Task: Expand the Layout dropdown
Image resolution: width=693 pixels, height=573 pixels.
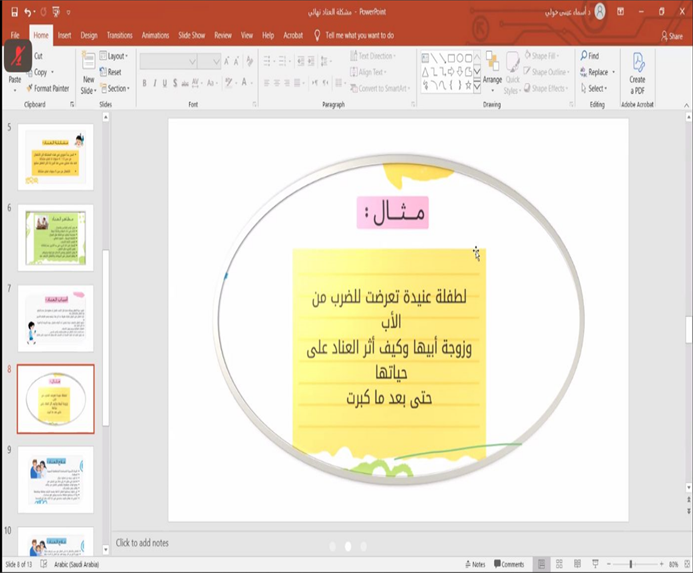Action: (x=116, y=56)
